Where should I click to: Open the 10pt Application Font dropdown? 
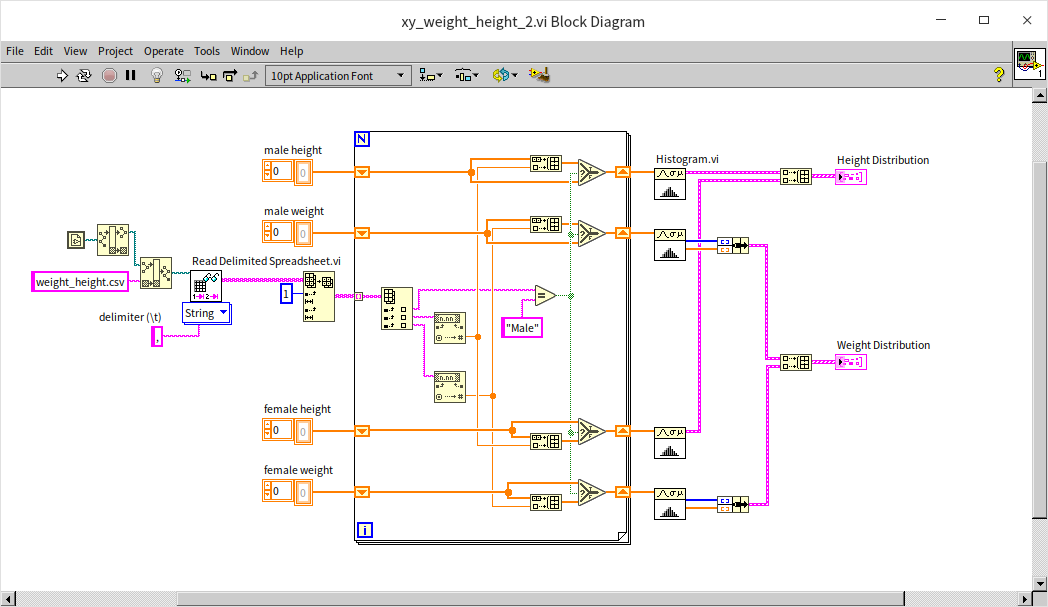[338, 75]
